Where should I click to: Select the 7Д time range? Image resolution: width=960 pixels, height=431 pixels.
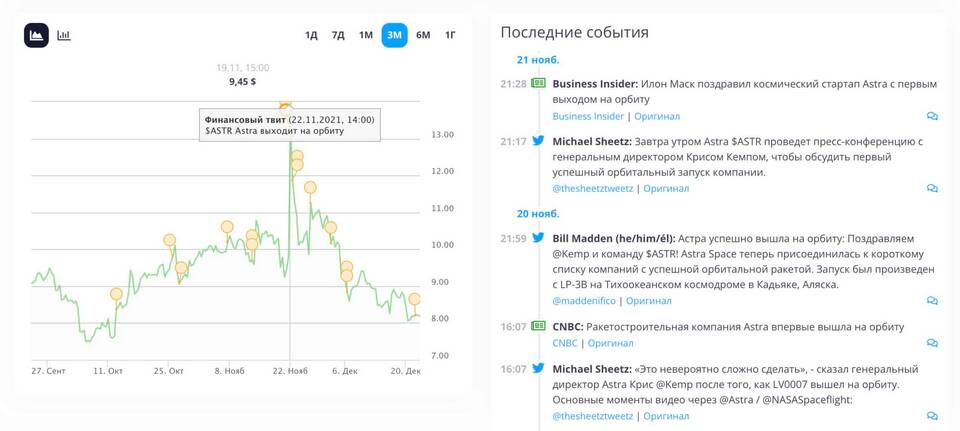[338, 35]
